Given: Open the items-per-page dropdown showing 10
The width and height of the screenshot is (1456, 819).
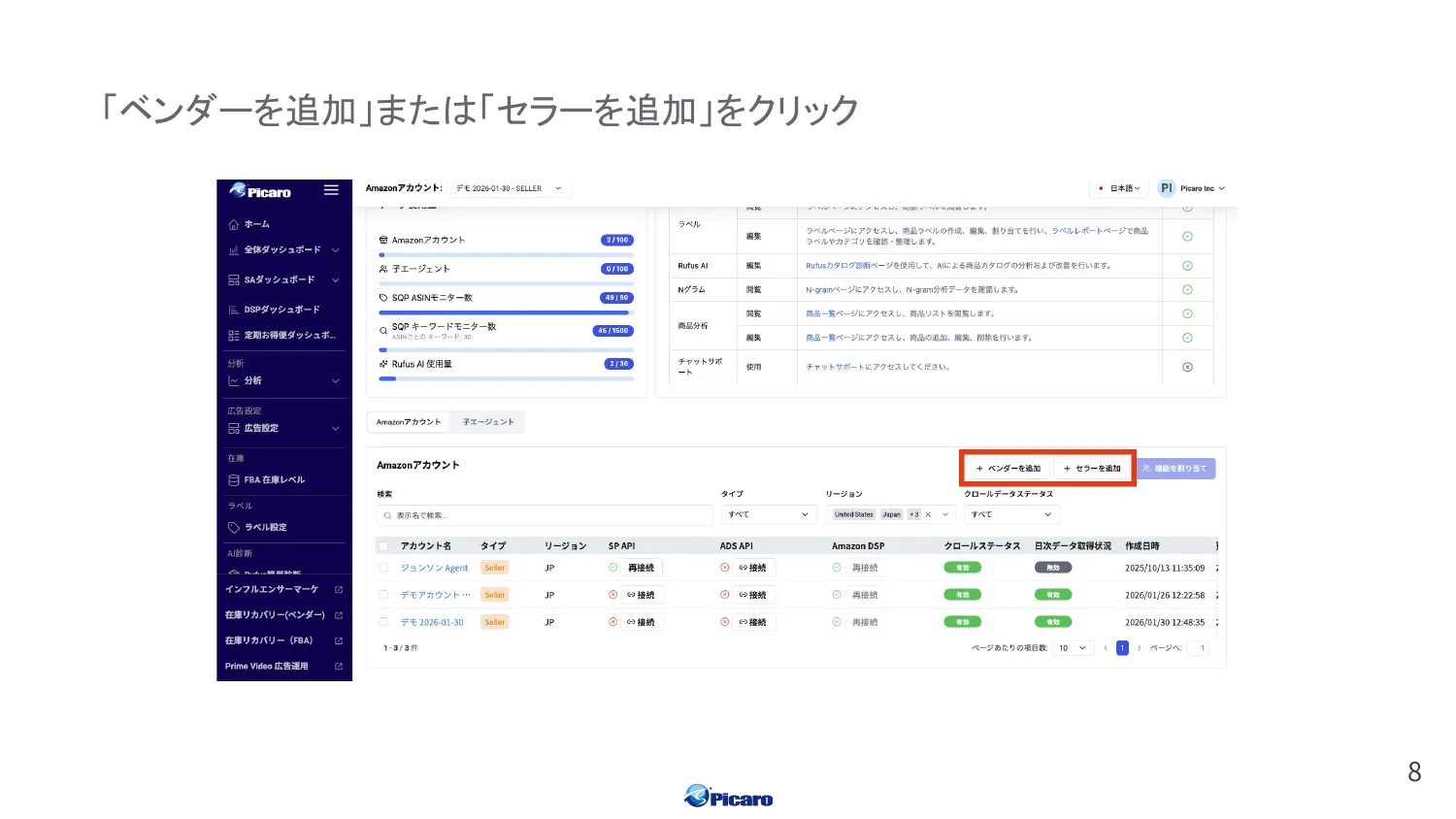Looking at the screenshot, I should [x=1075, y=648].
